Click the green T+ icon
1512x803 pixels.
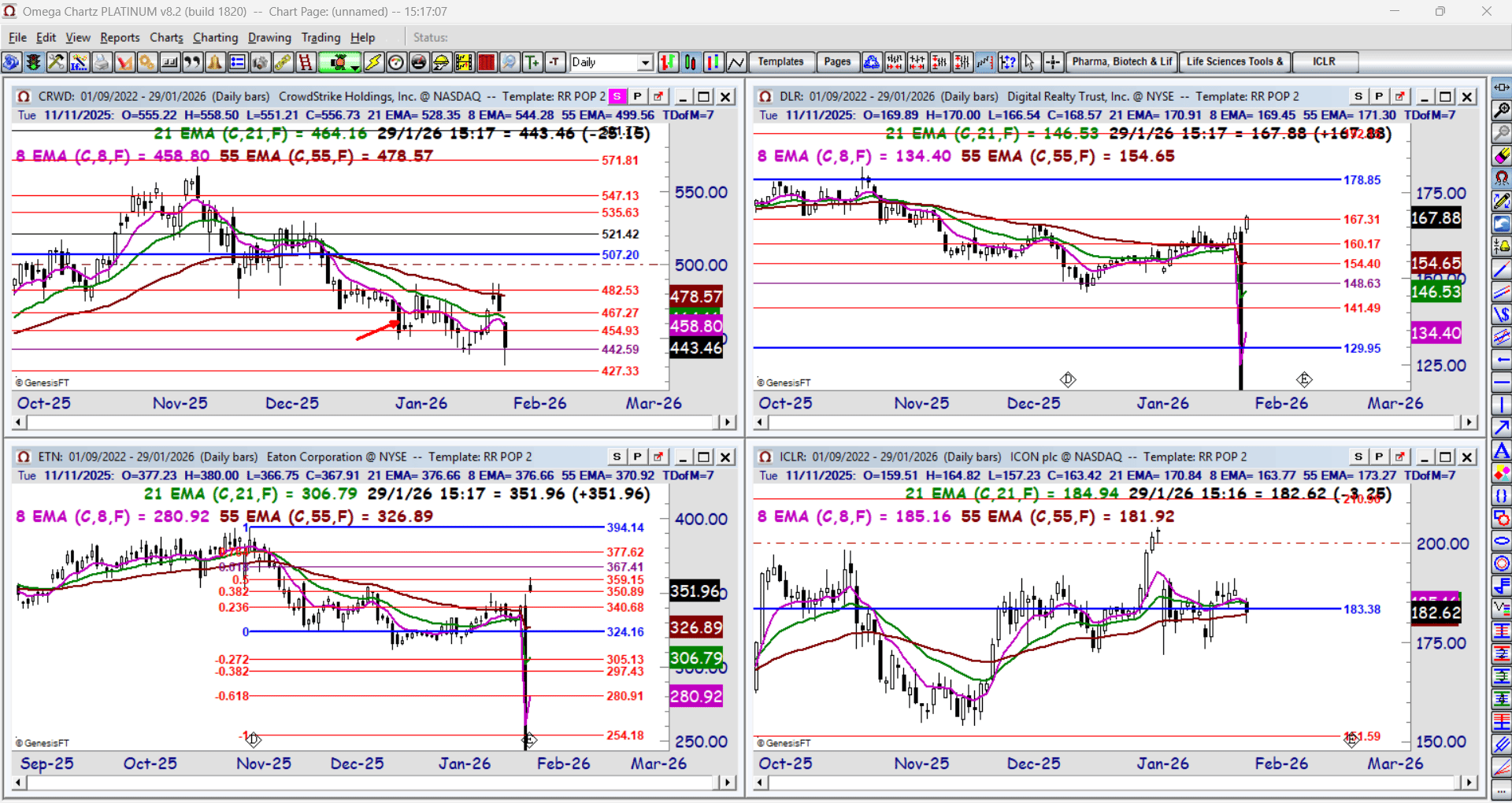(532, 62)
